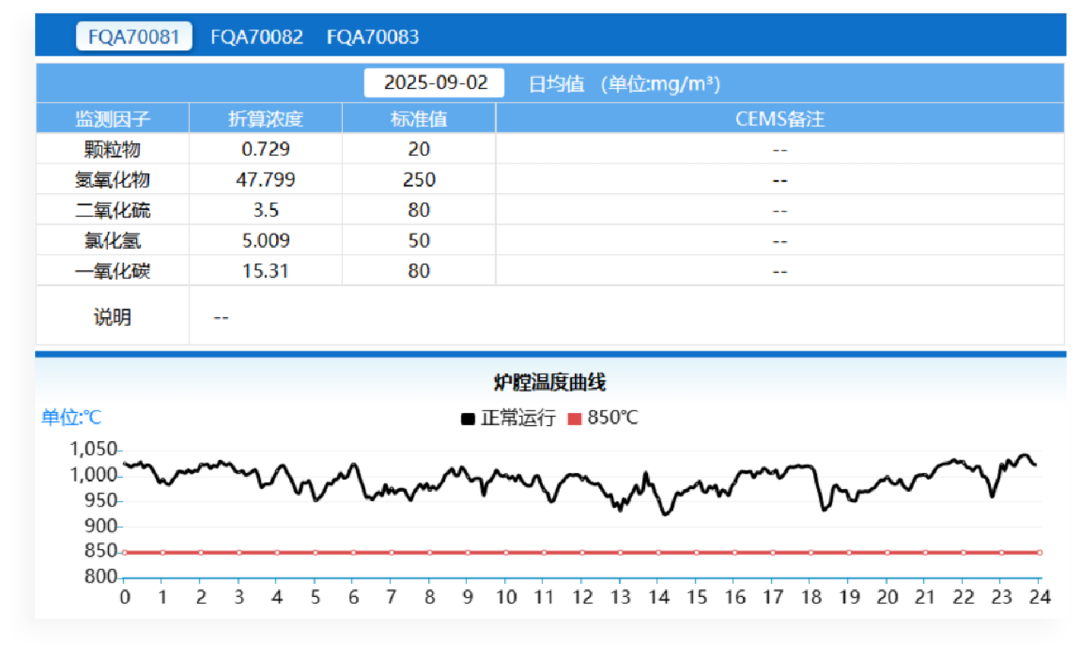Switch to the FQA70081 tab

pyautogui.click(x=134, y=37)
